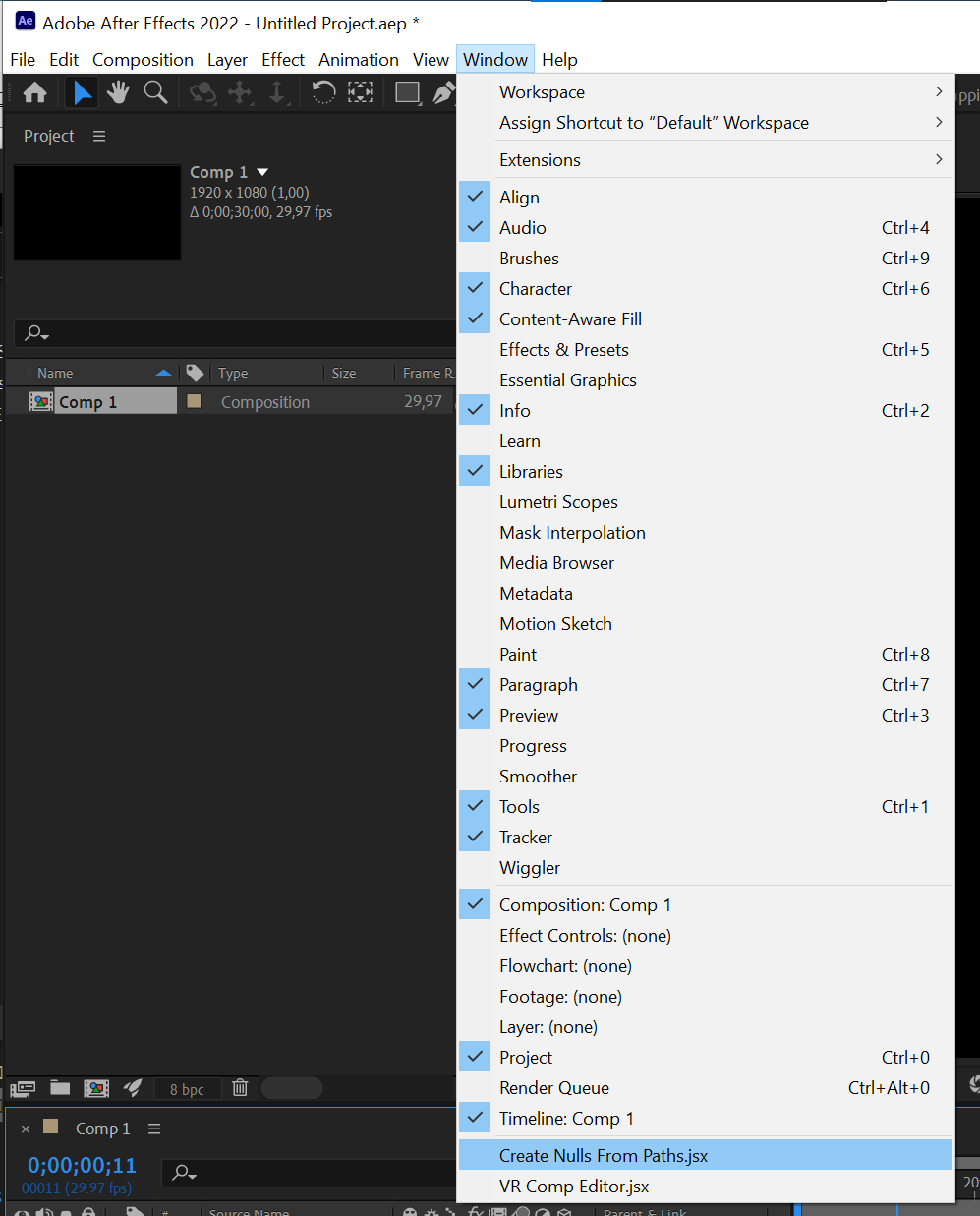Toggle the Info panel
The width and height of the screenshot is (980, 1216).
click(706, 410)
